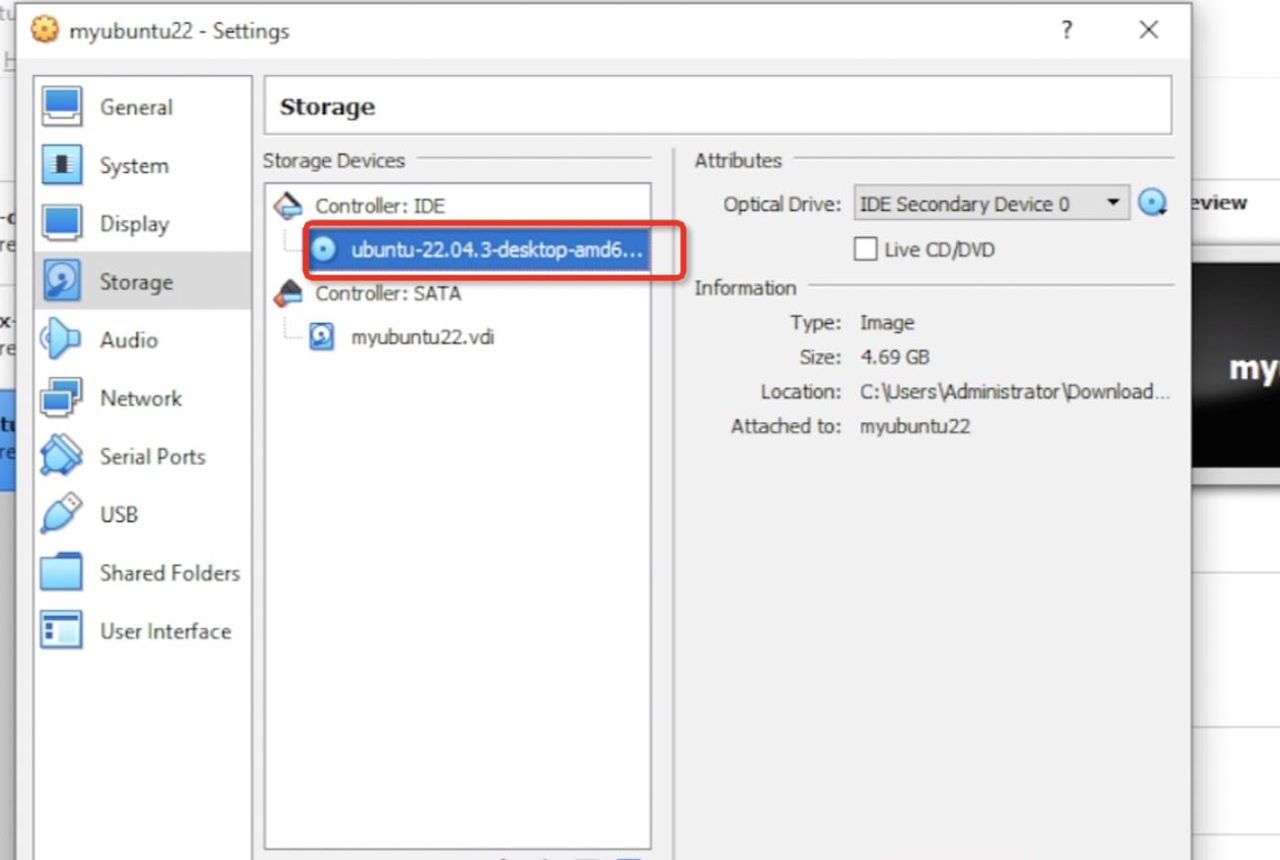The image size is (1280, 860).
Task: Click the IDE controller icon
Action: coord(288,206)
